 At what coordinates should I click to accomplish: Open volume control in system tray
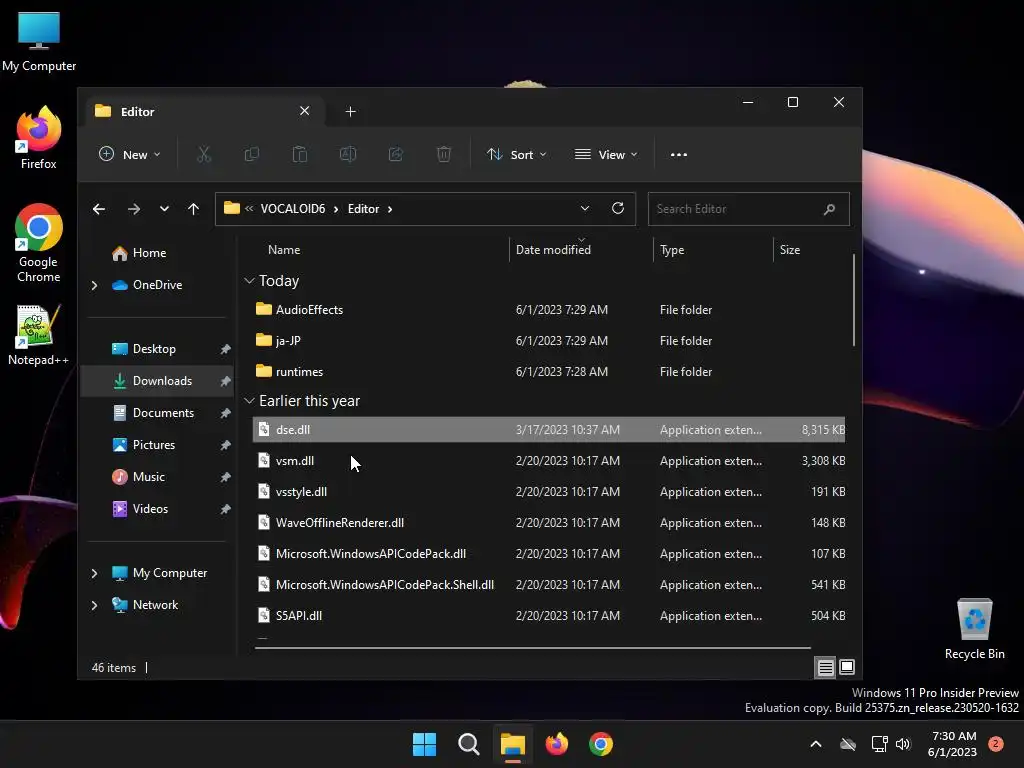pyautogui.click(x=903, y=744)
